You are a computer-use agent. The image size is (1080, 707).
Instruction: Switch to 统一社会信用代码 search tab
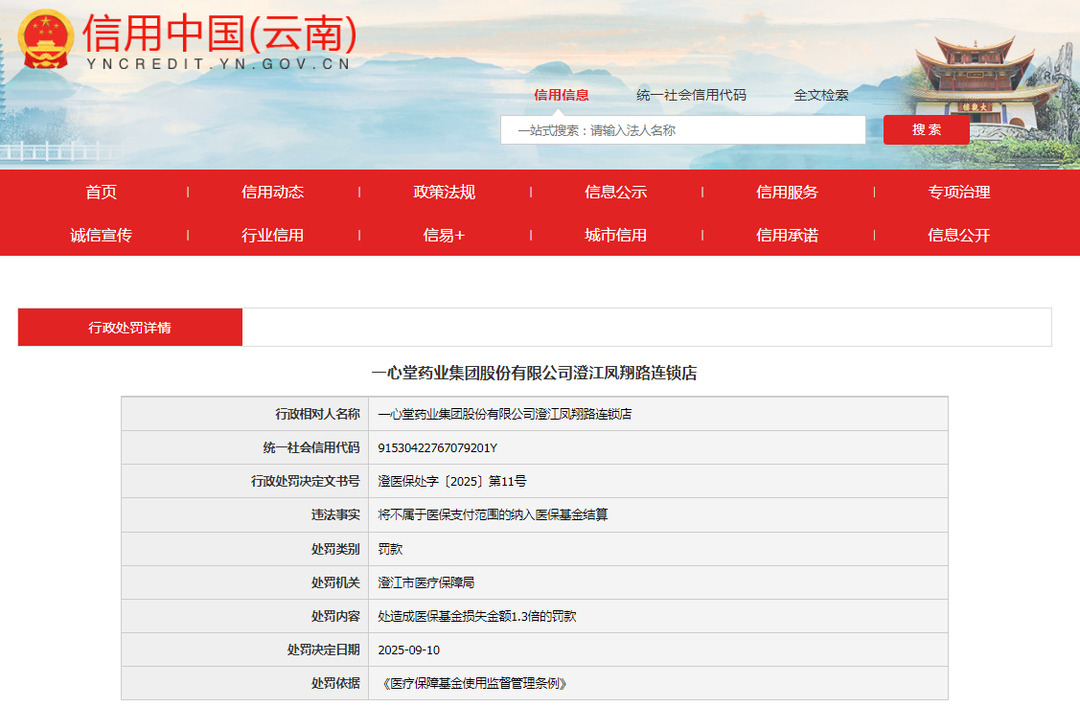[x=691, y=95]
